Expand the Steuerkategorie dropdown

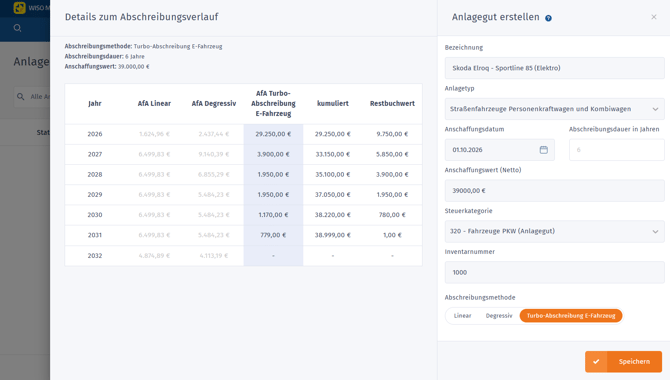(x=655, y=231)
